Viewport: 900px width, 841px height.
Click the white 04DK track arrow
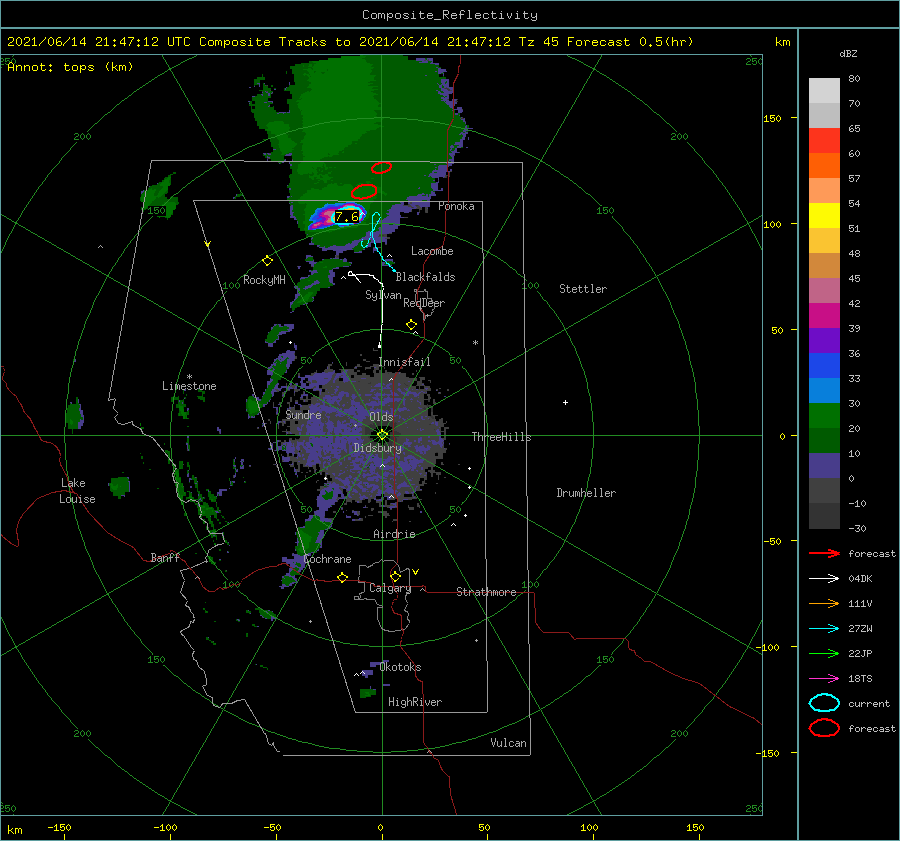point(824,579)
